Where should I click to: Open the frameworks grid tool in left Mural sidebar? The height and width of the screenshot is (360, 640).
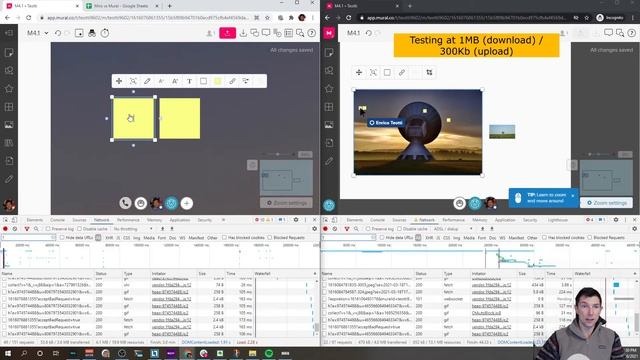pyautogui.click(x=9, y=107)
